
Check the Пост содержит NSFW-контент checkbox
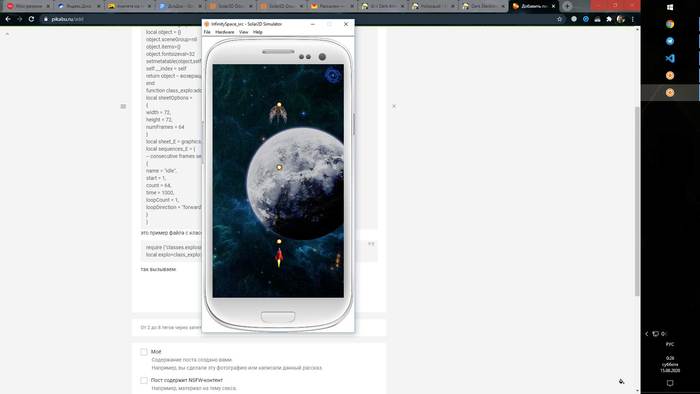click(x=144, y=380)
